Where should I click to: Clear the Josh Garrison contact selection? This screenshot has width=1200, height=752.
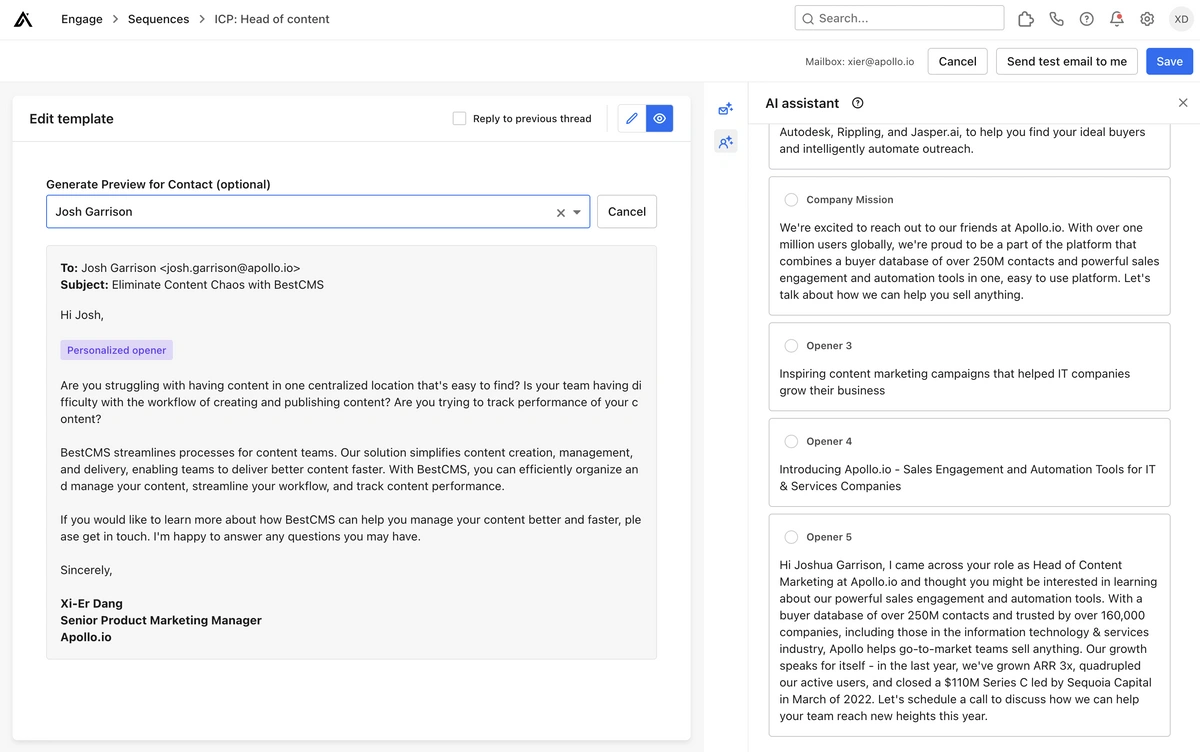coord(560,212)
